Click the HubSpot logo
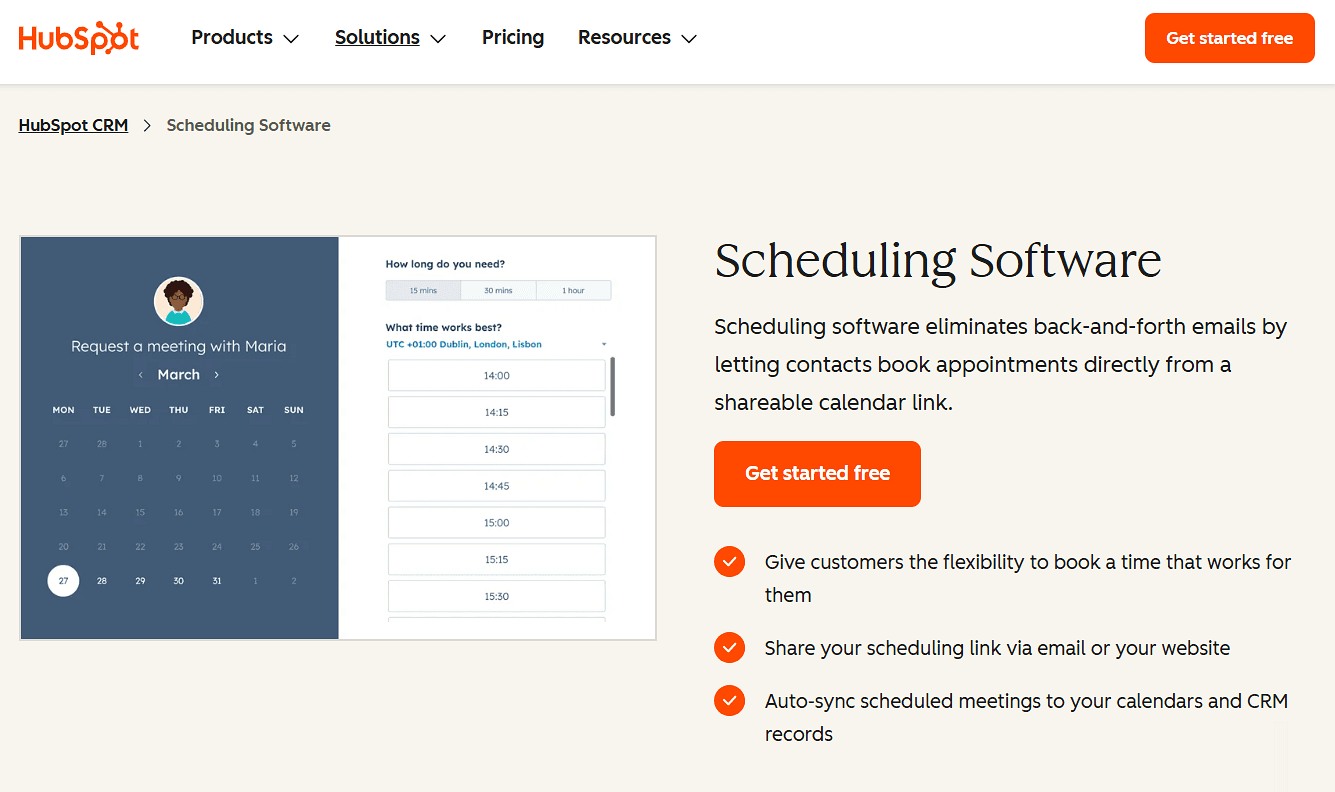This screenshot has width=1335, height=792. (x=79, y=38)
